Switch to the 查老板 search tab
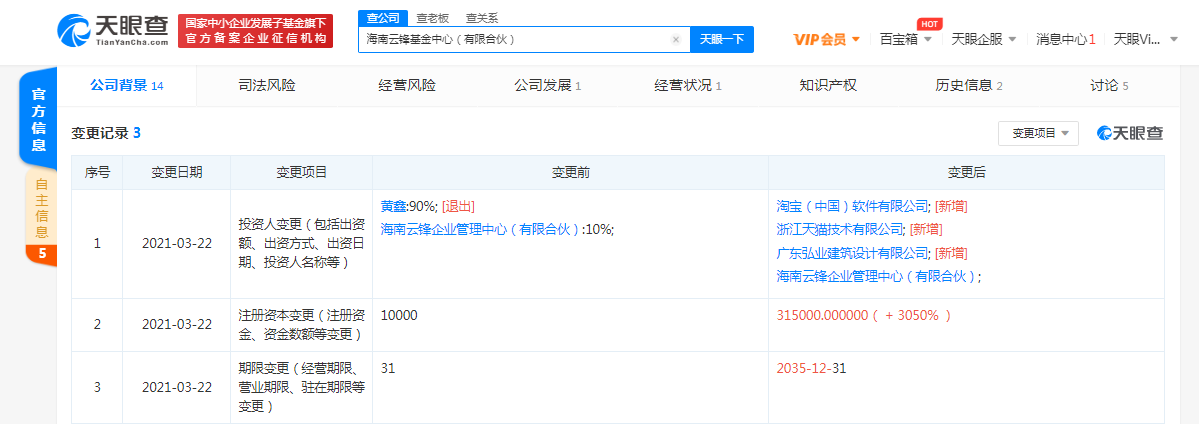1199x424 pixels. pyautogui.click(x=432, y=18)
